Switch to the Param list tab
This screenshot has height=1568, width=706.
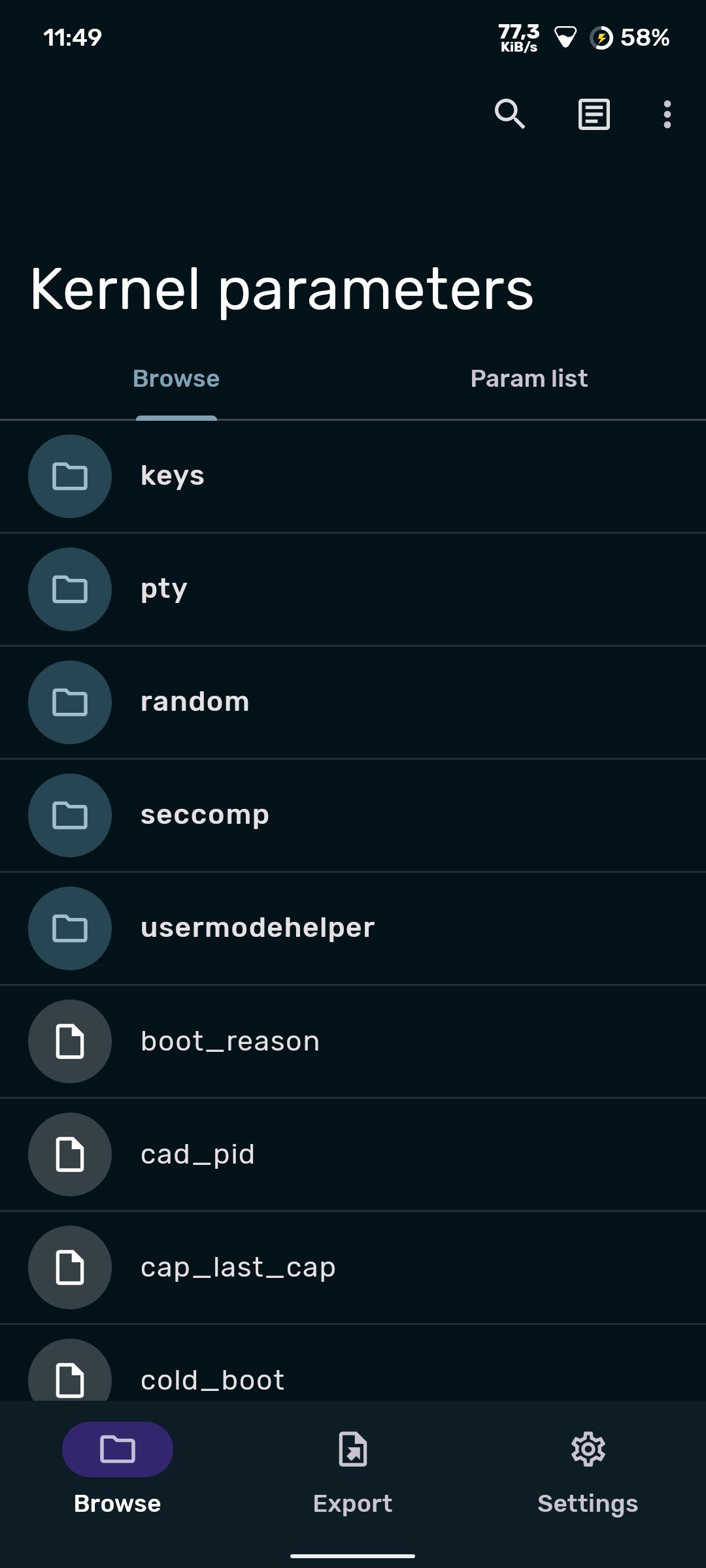529,379
